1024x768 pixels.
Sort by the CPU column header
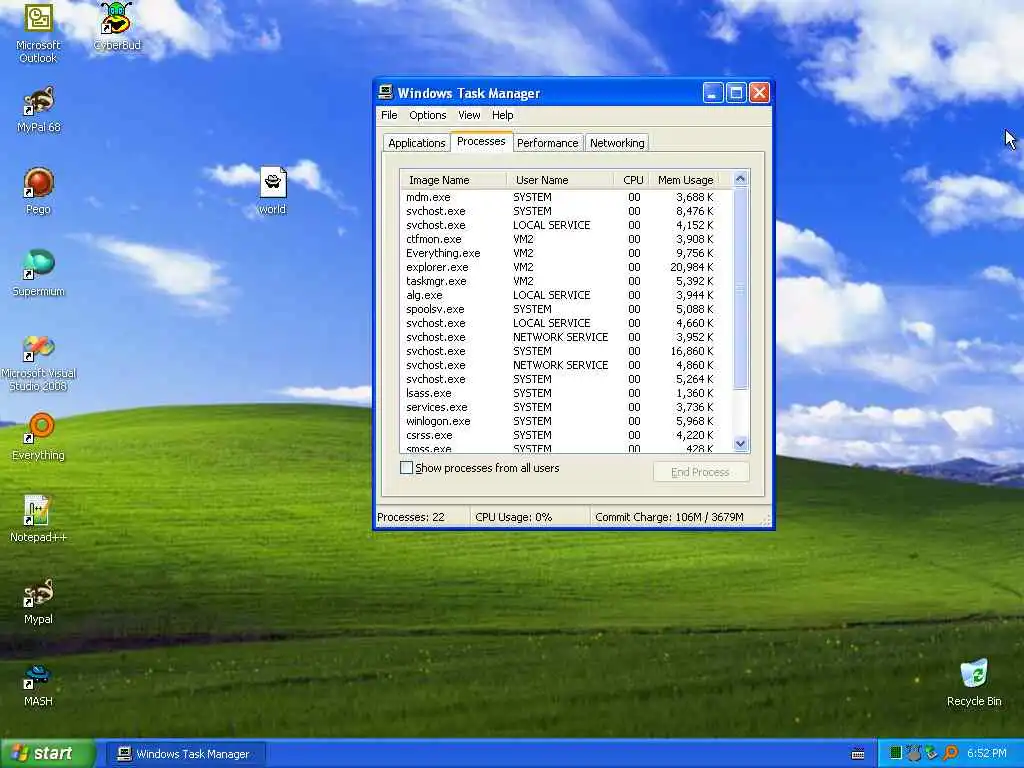(x=632, y=180)
